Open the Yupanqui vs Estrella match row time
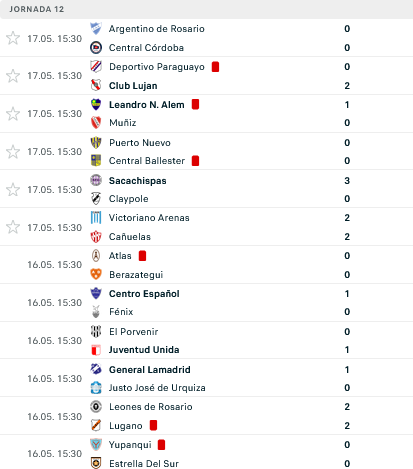 click(x=55, y=454)
